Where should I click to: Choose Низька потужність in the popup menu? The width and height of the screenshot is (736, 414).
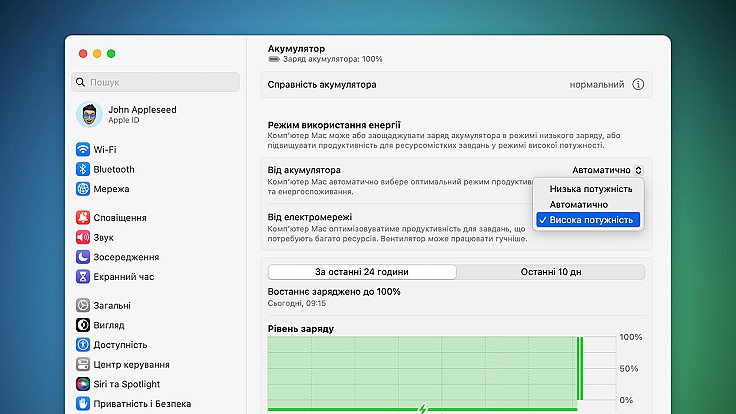[590, 189]
